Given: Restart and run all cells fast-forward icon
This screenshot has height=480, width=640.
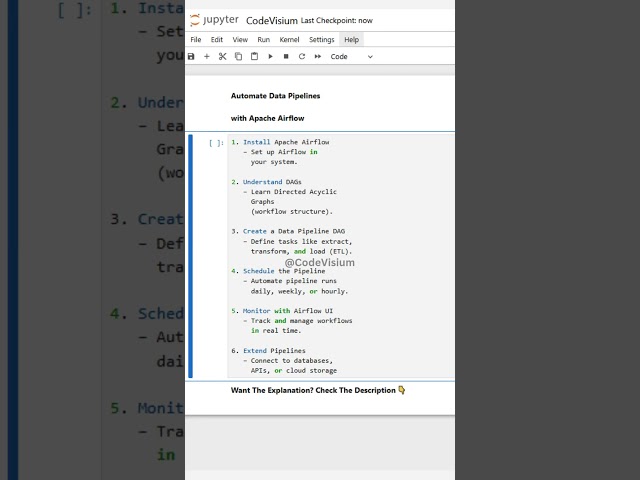Looking at the screenshot, I should 318,56.
